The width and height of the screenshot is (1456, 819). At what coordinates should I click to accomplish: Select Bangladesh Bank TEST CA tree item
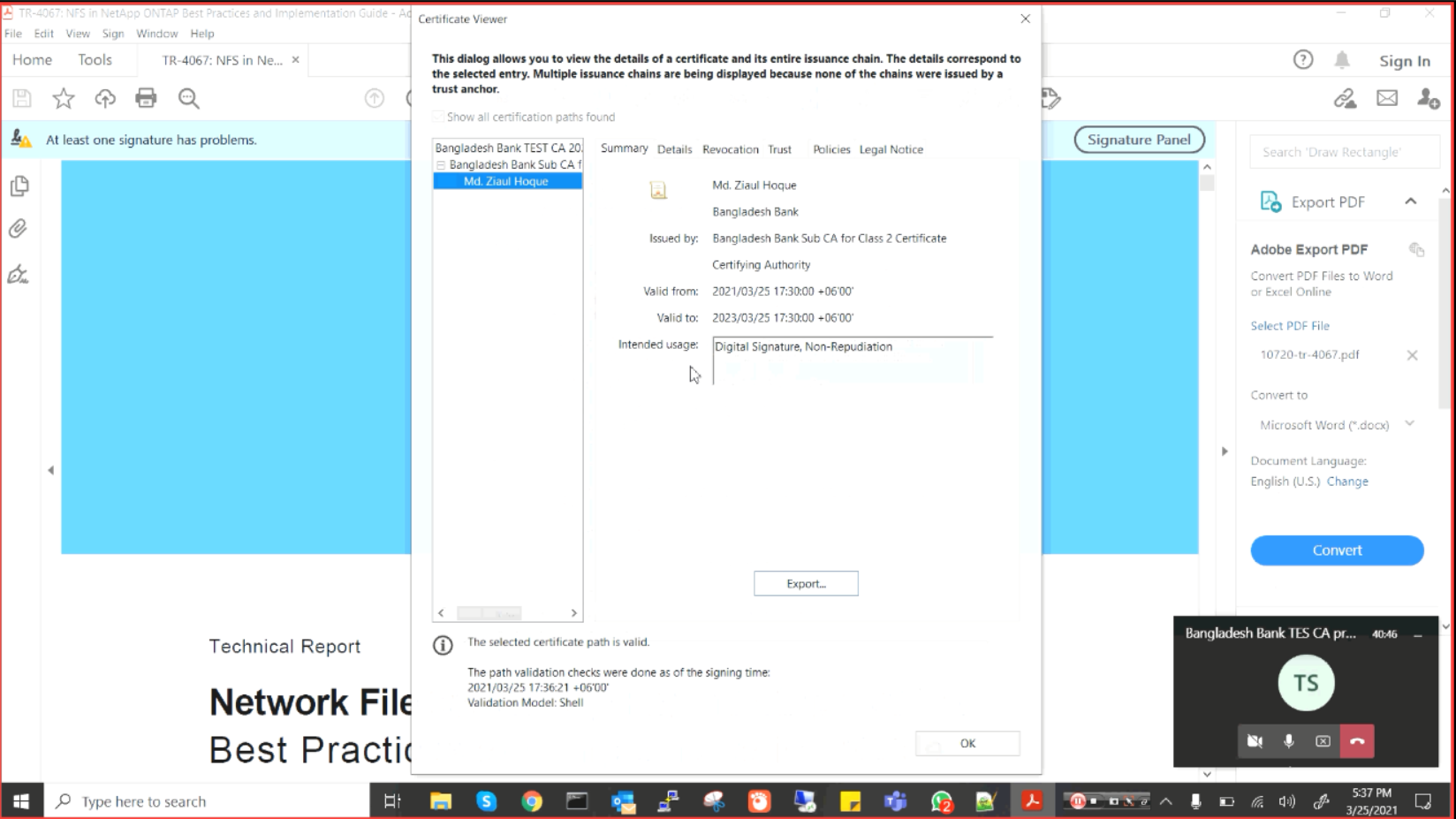508,148
